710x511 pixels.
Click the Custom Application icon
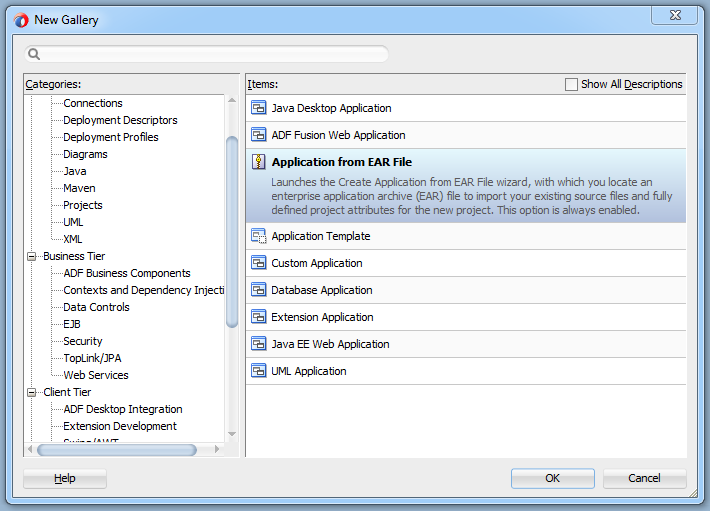pos(259,263)
